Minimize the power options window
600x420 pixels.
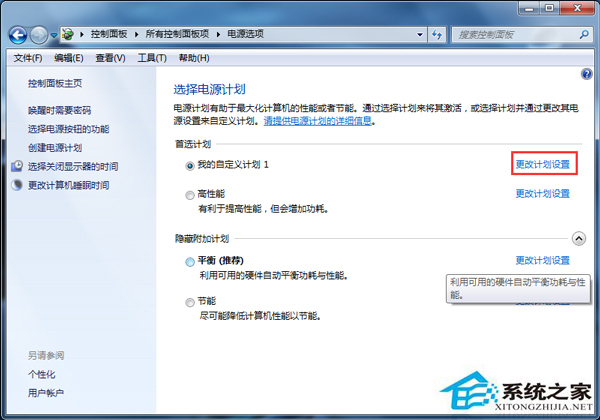point(530,8)
